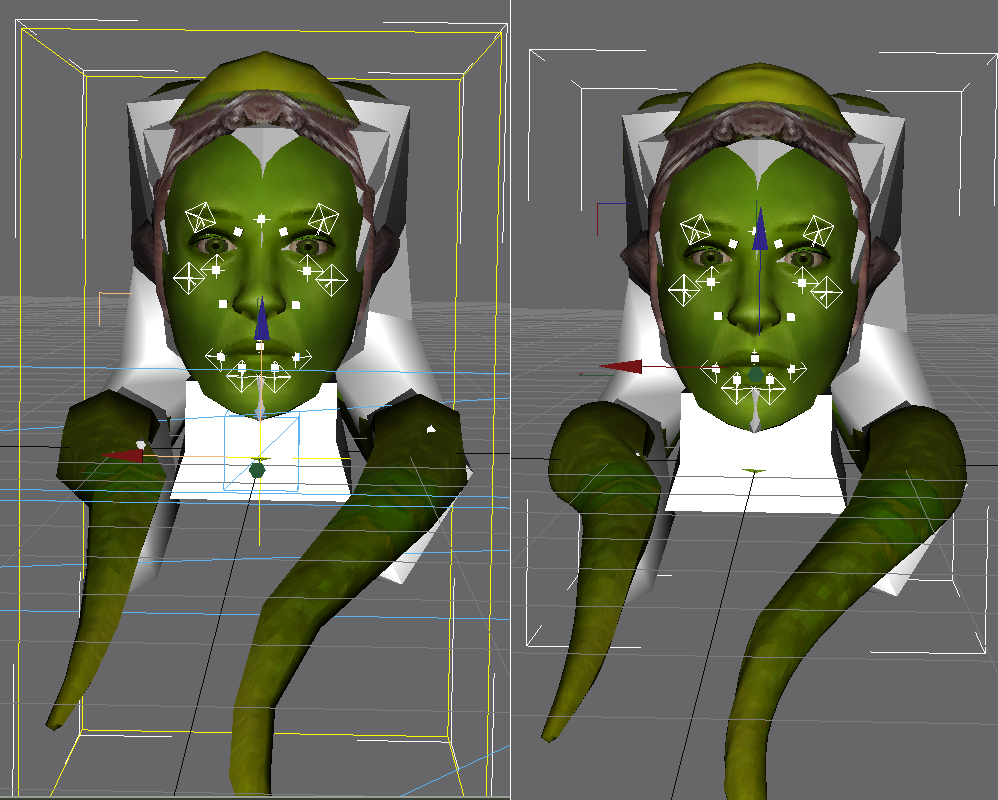Viewport: 998px width, 800px height.
Task: Pick right viewport's brow box helper above model's right eye
Action: [697, 229]
